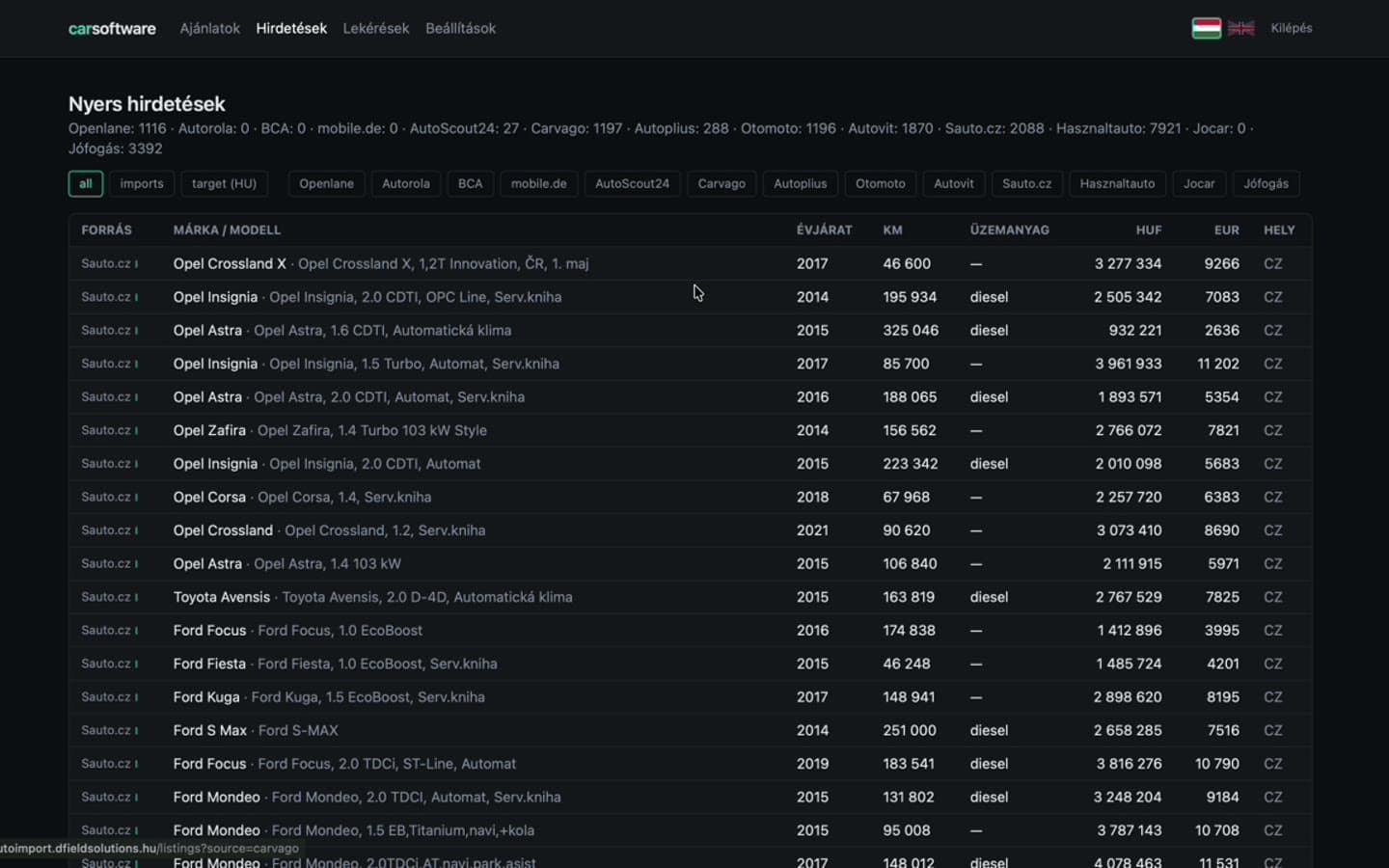
Task: Click the HELY column header
Action: [x=1280, y=231]
